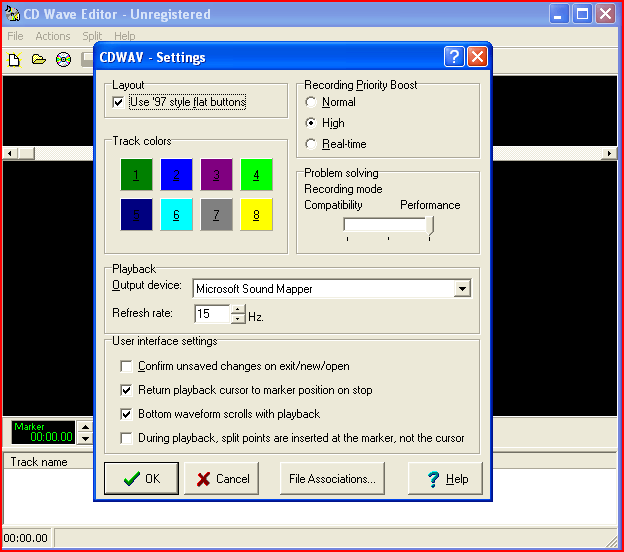Click the 00:00.00 status bar time
This screenshot has width=624, height=552.
click(25, 538)
